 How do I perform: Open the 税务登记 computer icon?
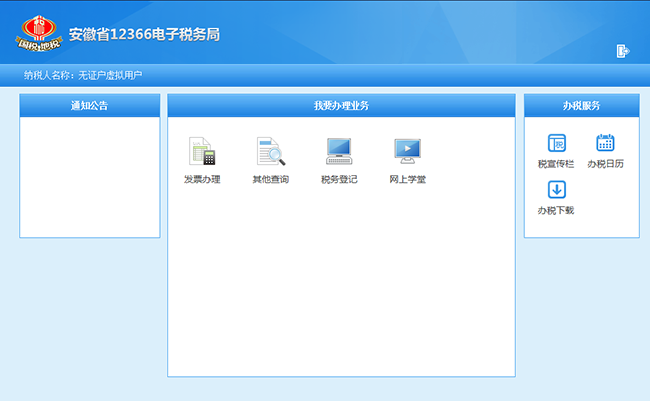[339, 152]
